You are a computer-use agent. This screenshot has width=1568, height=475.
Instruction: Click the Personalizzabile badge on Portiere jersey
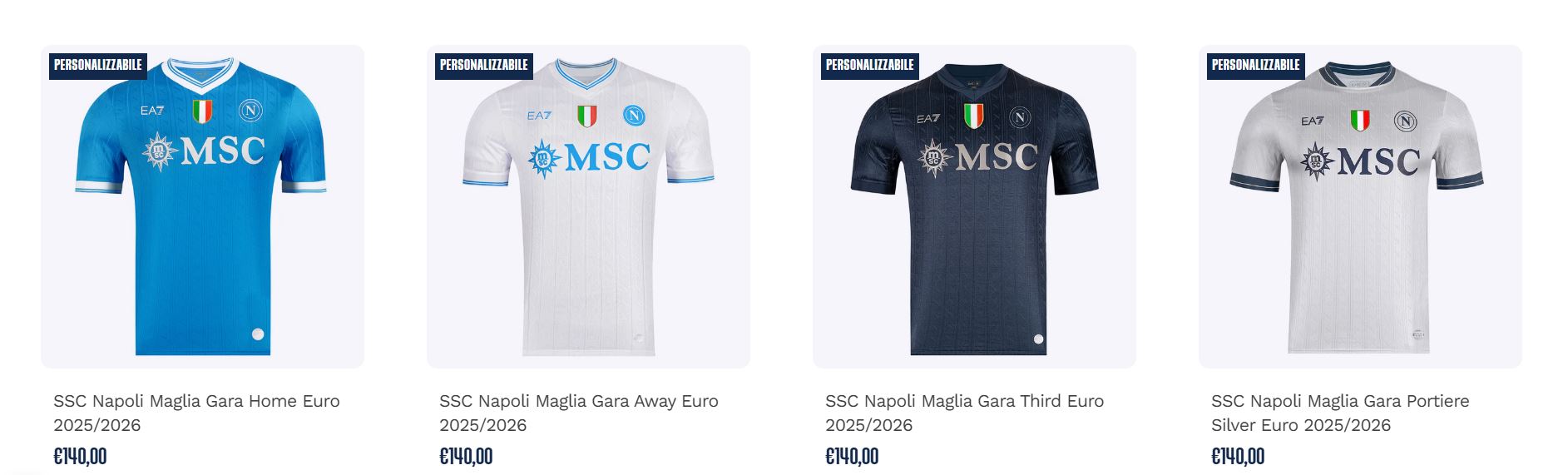tap(1256, 65)
